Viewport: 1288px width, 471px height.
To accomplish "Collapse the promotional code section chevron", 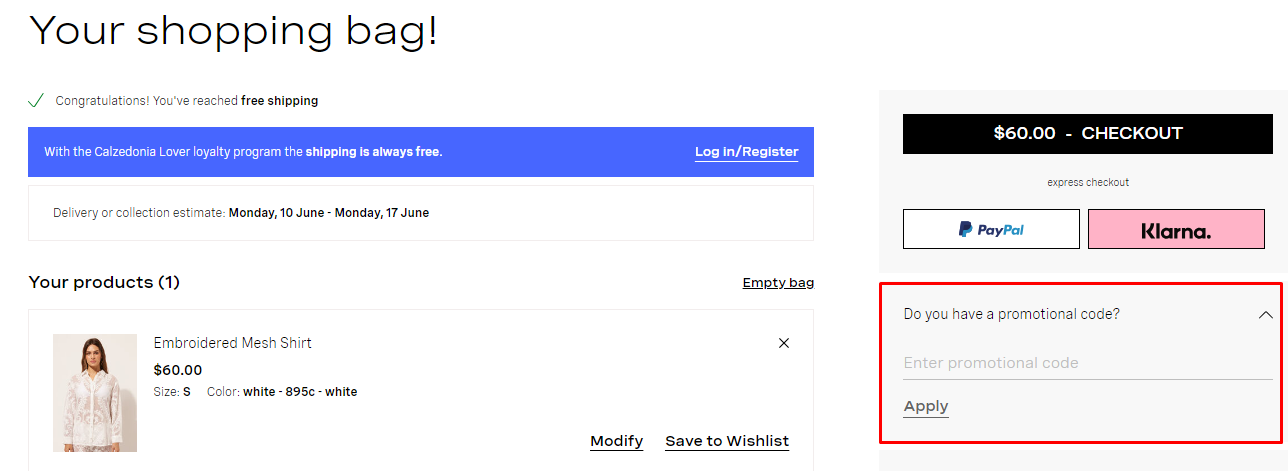I will pyautogui.click(x=1265, y=314).
